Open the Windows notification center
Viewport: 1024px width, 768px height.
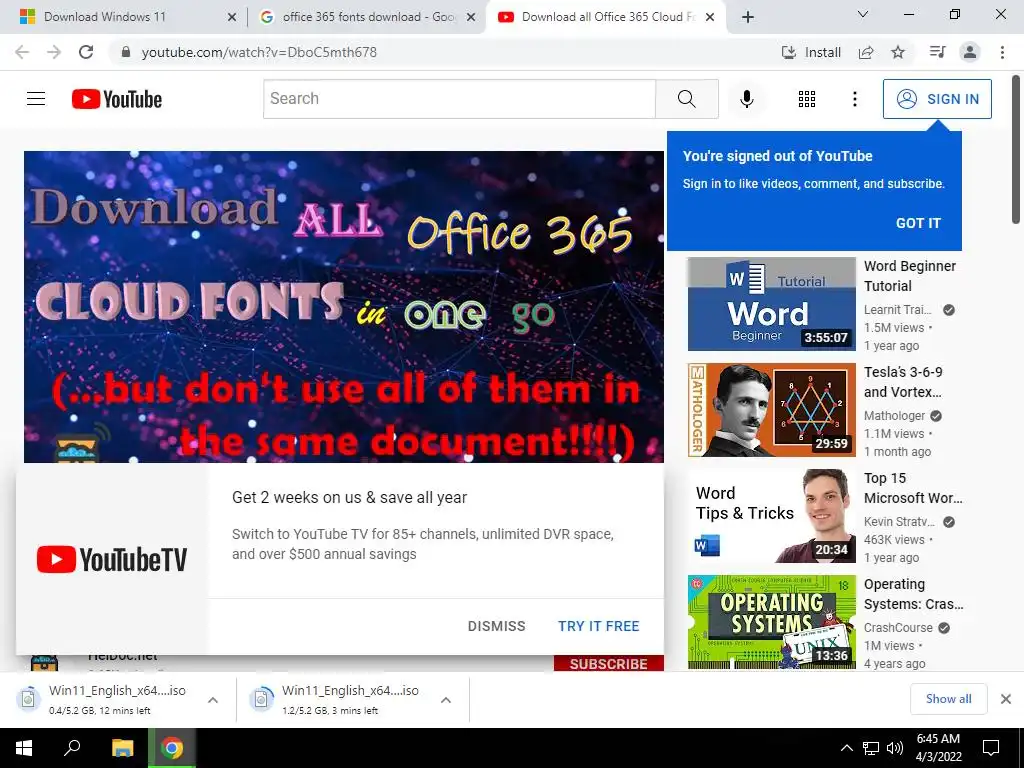click(991, 748)
